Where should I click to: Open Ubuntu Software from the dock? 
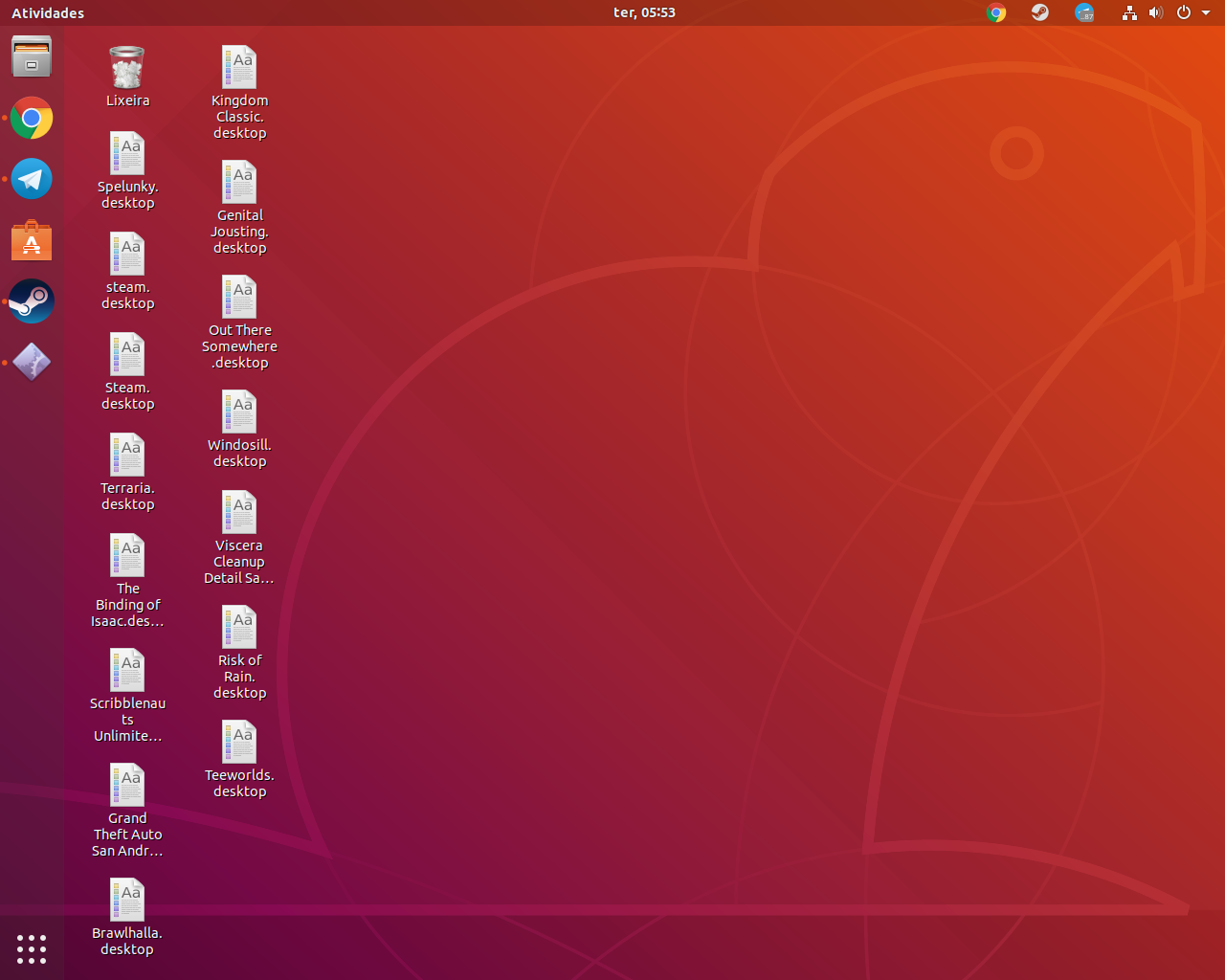[32, 240]
